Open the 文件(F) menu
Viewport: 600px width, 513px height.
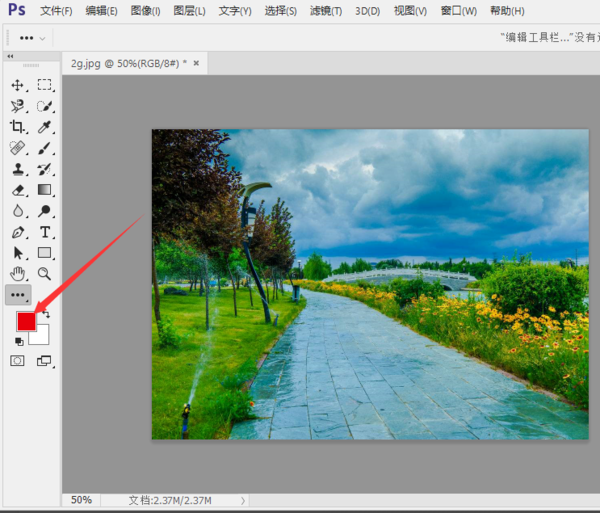(x=56, y=11)
